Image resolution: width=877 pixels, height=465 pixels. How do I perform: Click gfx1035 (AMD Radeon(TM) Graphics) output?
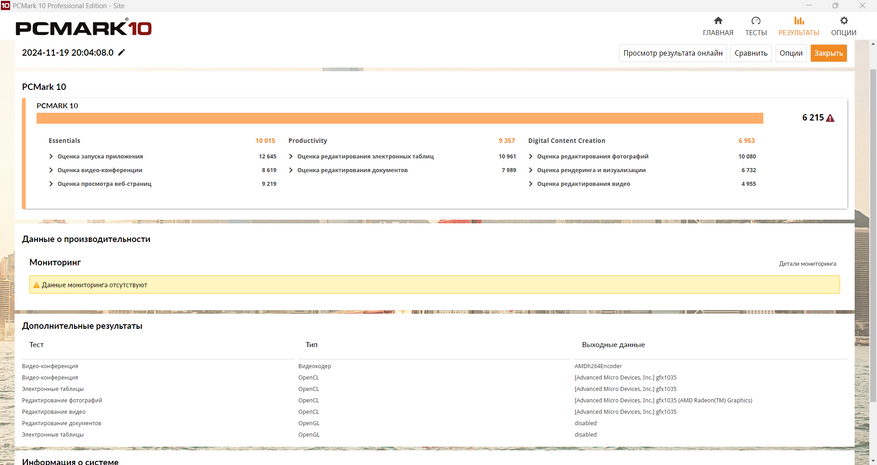pyautogui.click(x=663, y=401)
